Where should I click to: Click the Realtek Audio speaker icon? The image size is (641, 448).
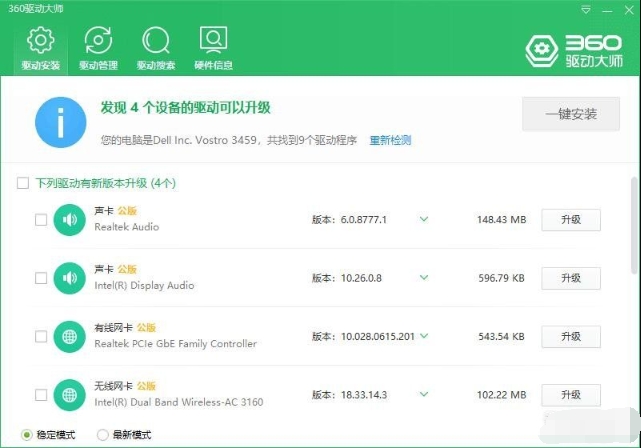coord(69,220)
